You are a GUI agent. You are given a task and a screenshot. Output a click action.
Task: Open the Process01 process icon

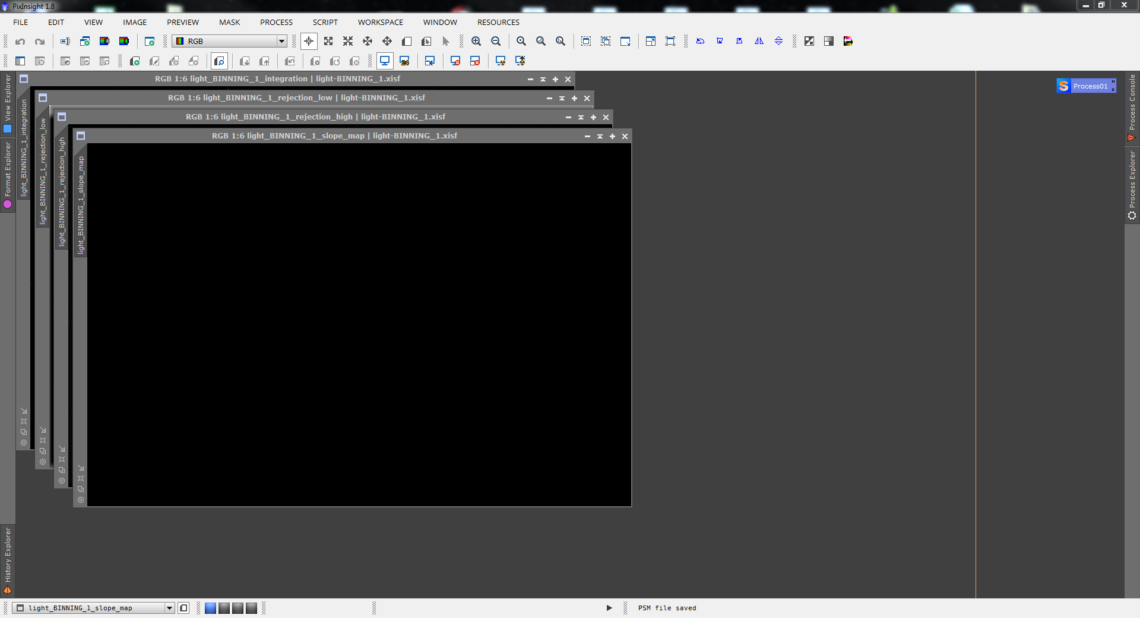1085,86
